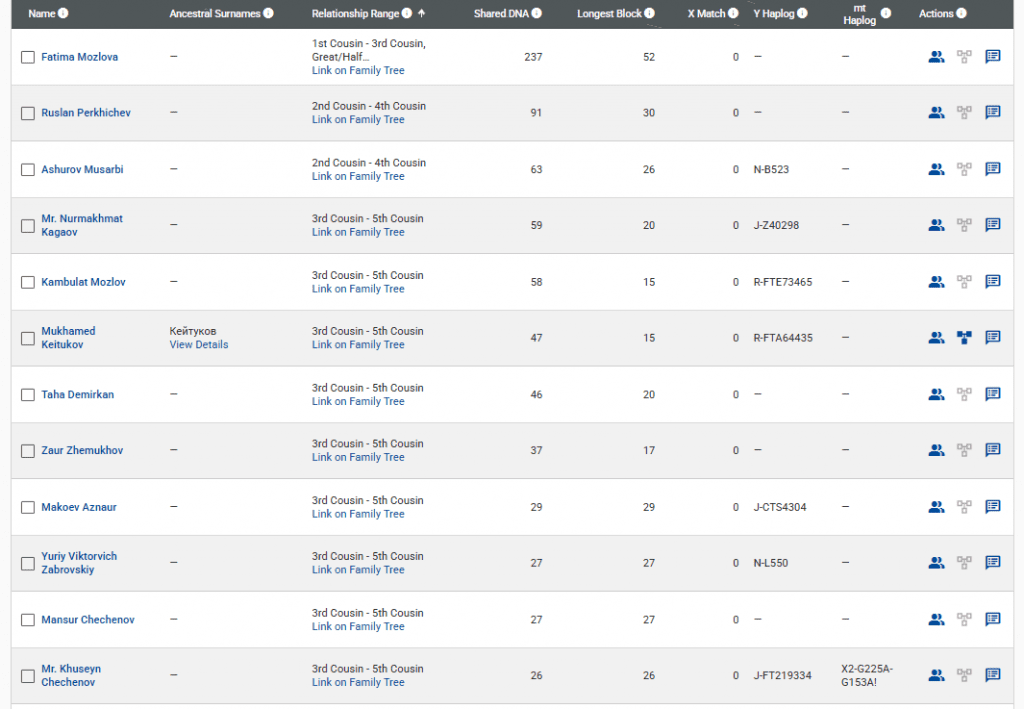Open notes icon for Mansur Chechenov
The image size is (1024, 709).
click(x=993, y=619)
